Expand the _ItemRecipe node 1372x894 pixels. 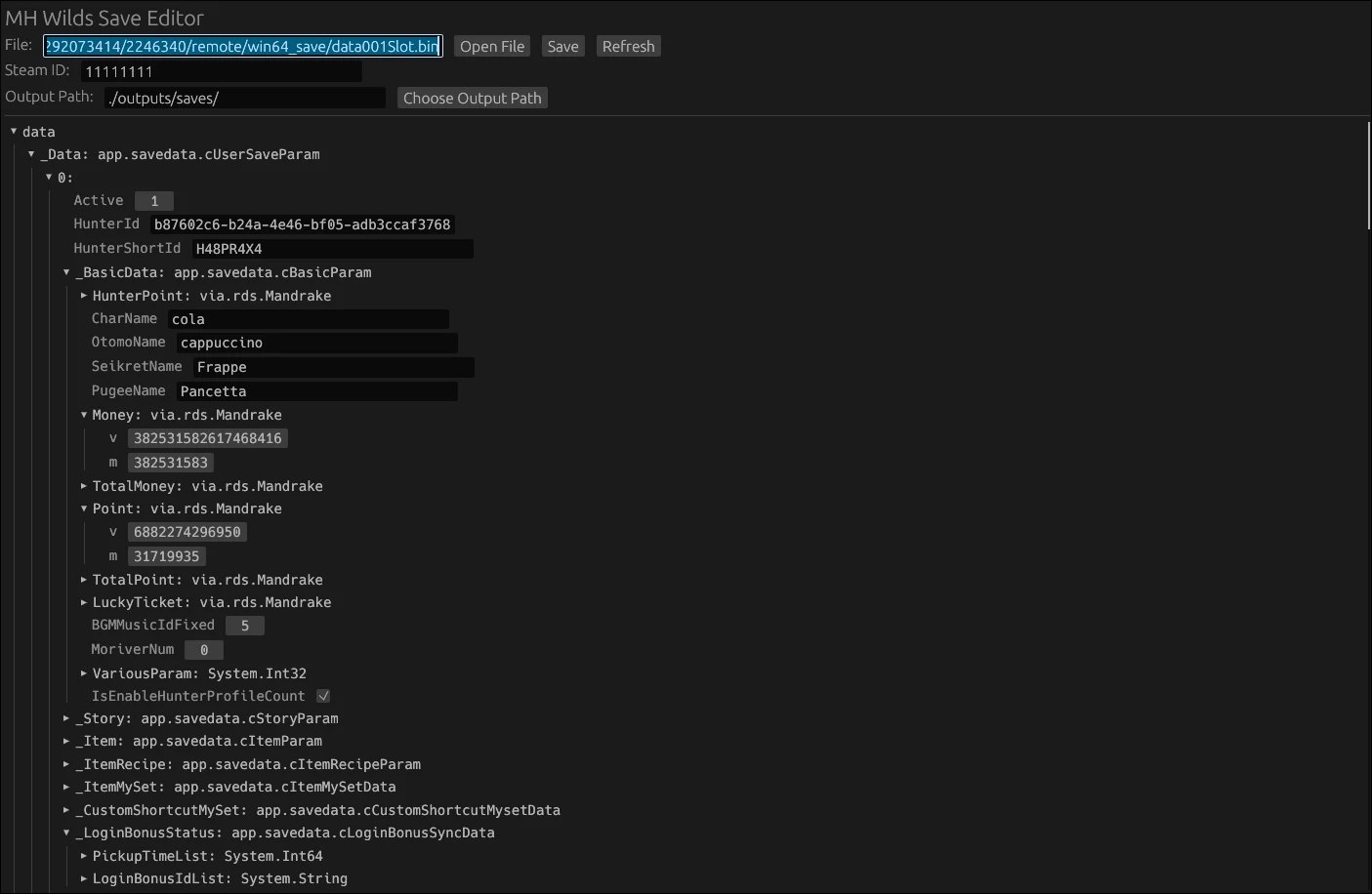pos(66,764)
